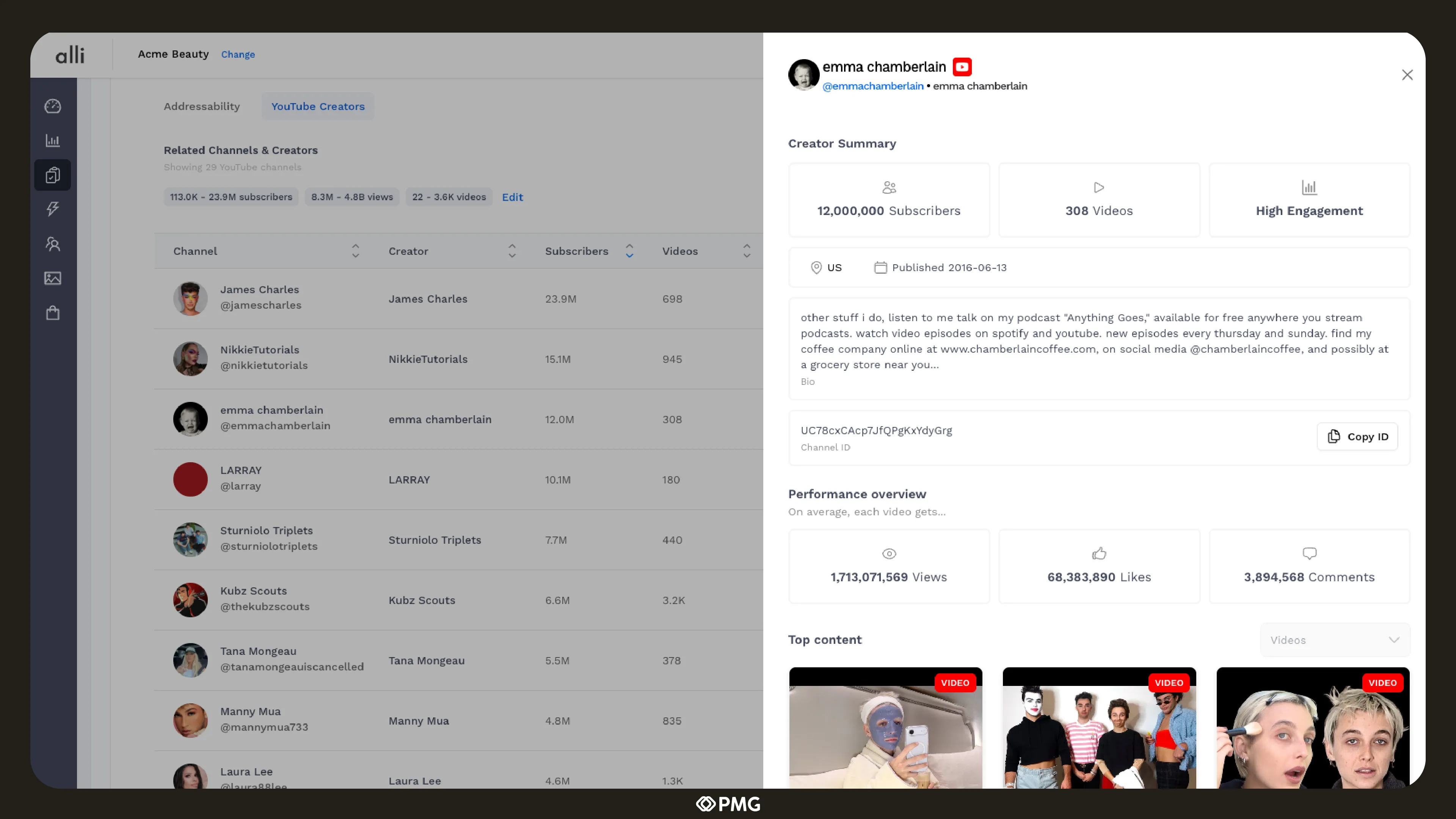The width and height of the screenshot is (1456, 819).
Task: Click the subscribers people icon in Creator Summary
Action: (x=889, y=187)
